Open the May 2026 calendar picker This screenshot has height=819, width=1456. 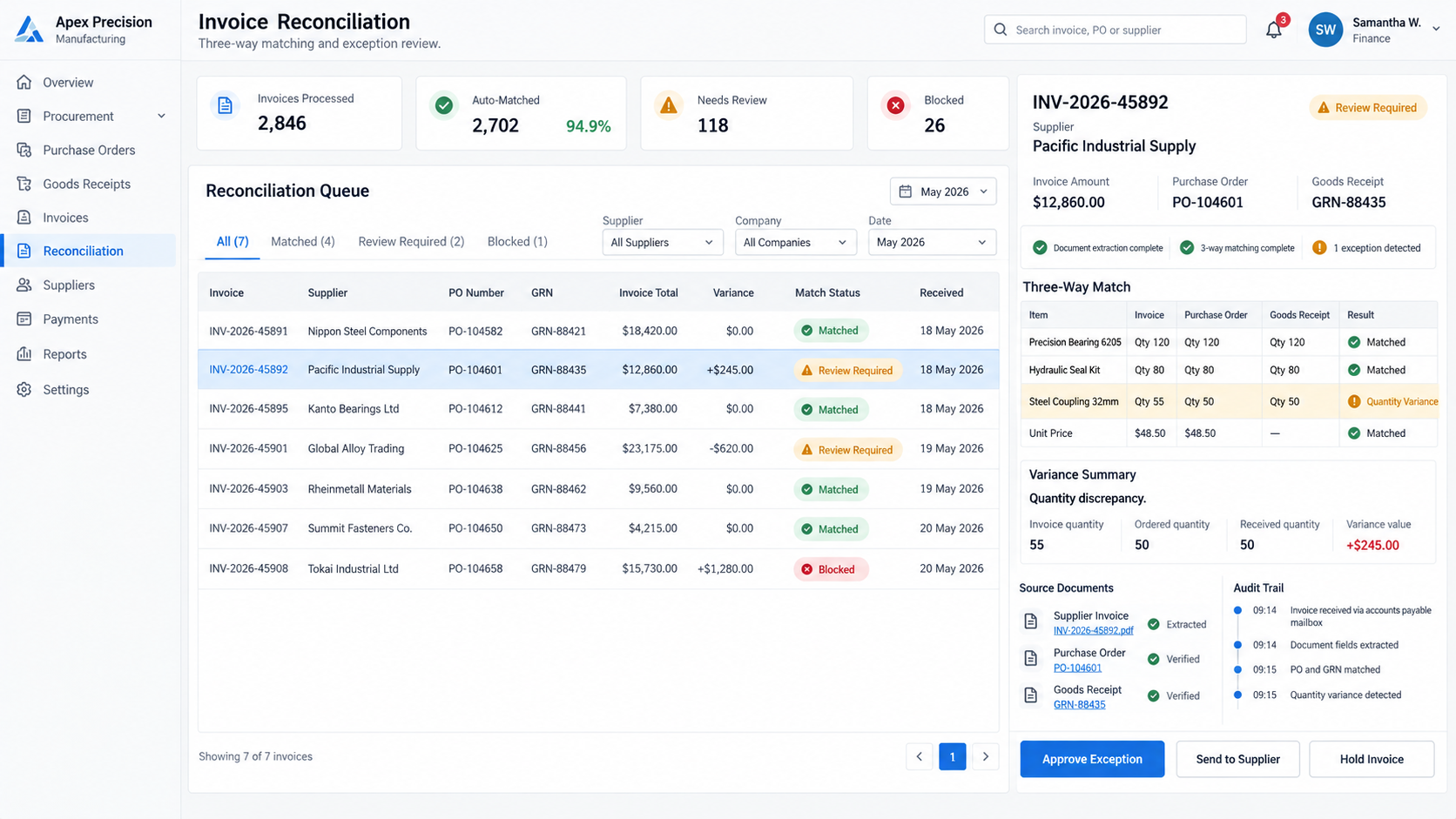943,191
